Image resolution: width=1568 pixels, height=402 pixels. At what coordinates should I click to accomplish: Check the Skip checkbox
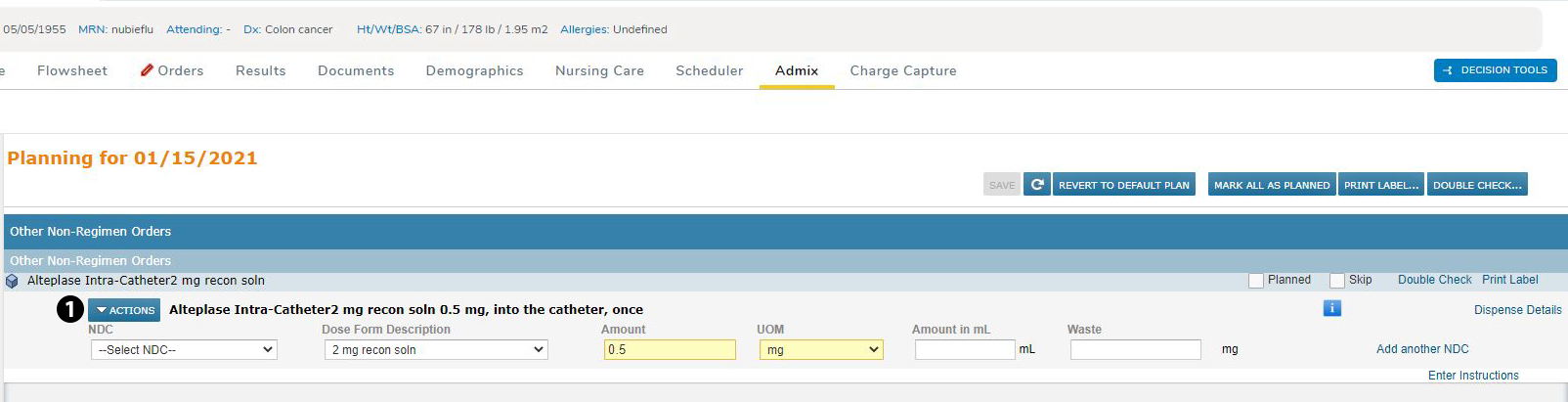[1337, 281]
